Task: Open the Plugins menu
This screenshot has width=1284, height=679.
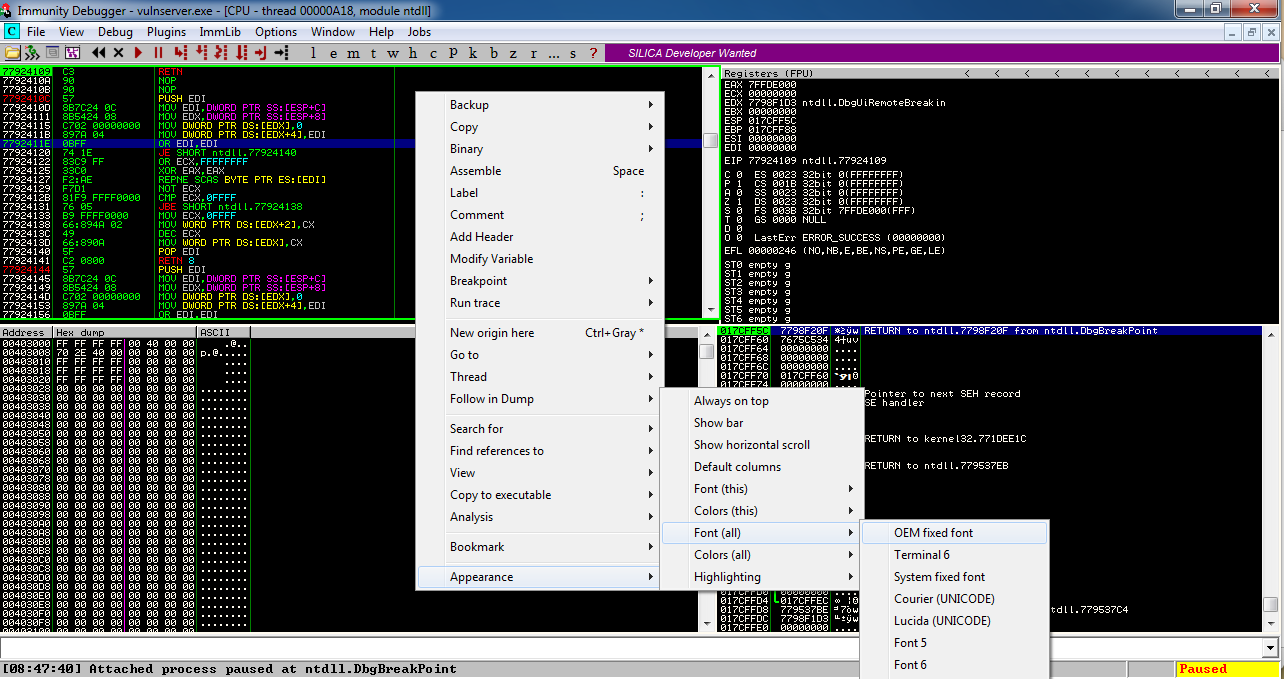Action: (x=166, y=32)
